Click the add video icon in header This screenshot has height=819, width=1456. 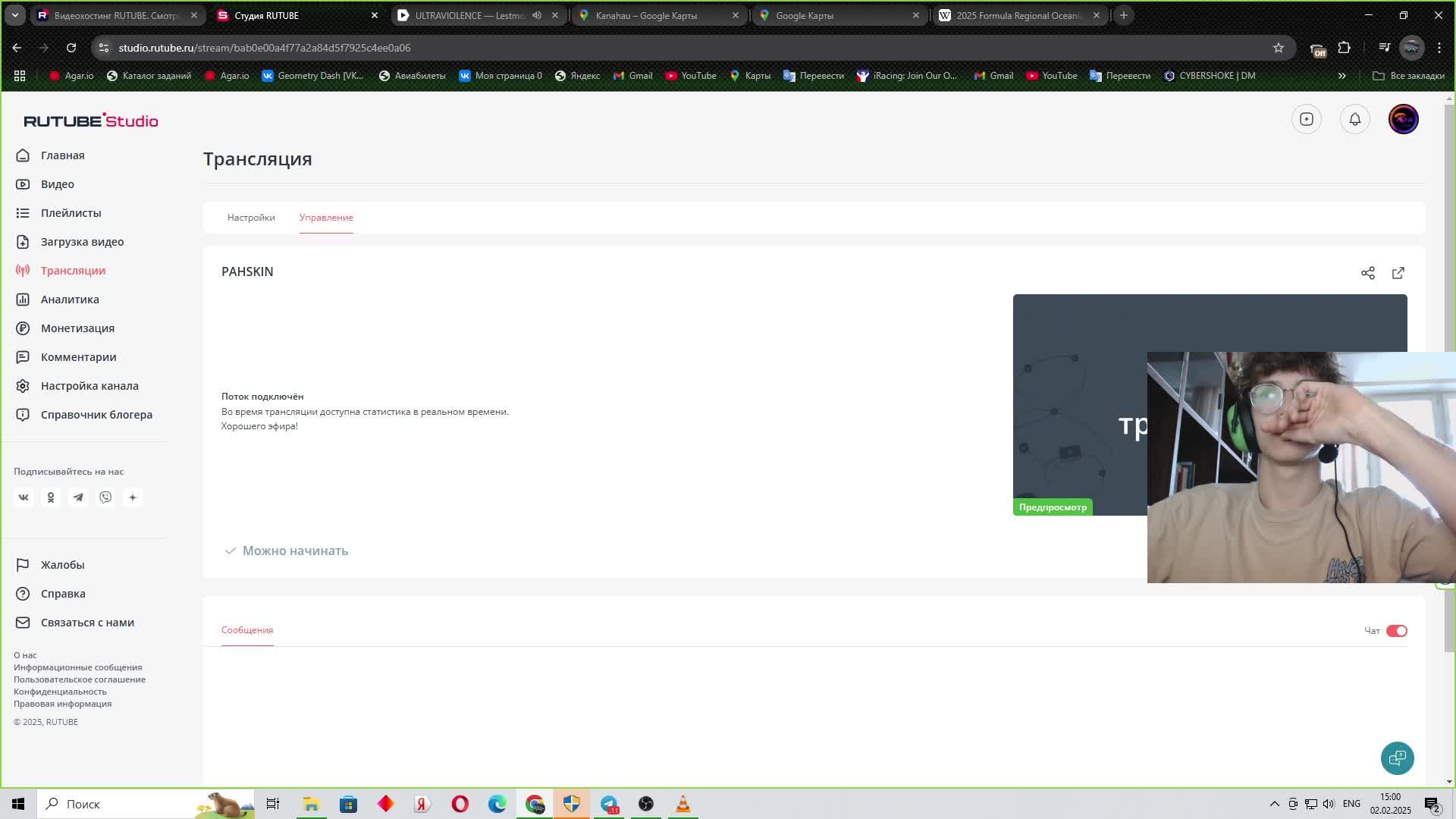[1306, 119]
